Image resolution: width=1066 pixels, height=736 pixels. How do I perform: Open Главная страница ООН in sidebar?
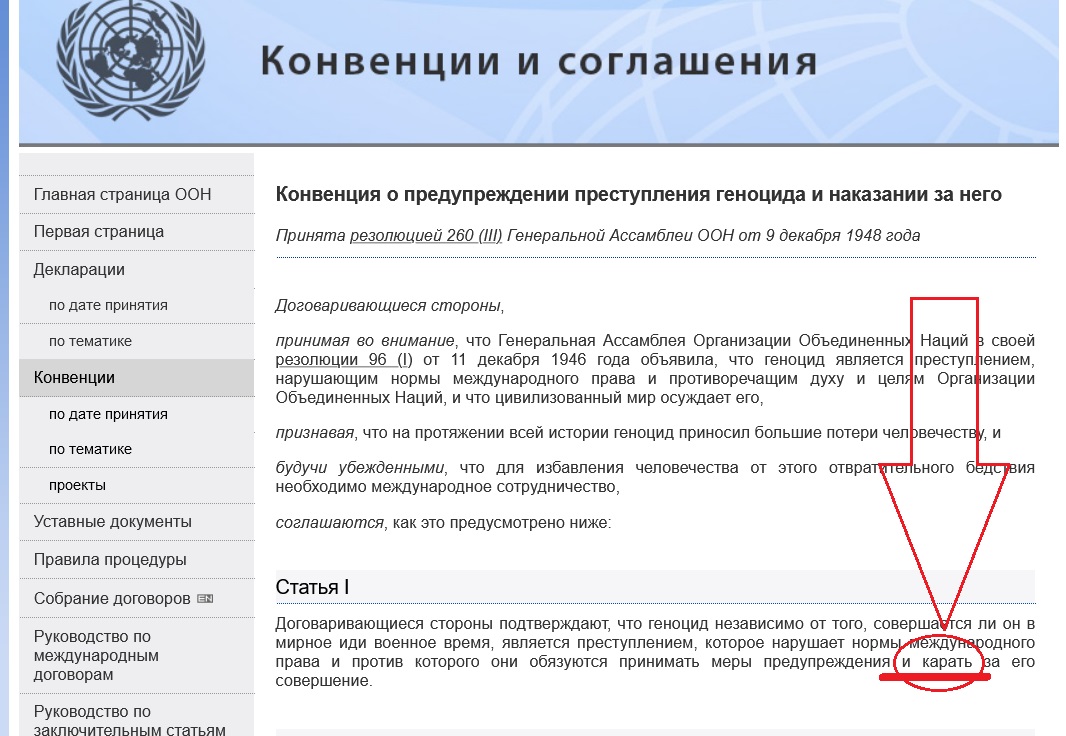pyautogui.click(x=122, y=194)
